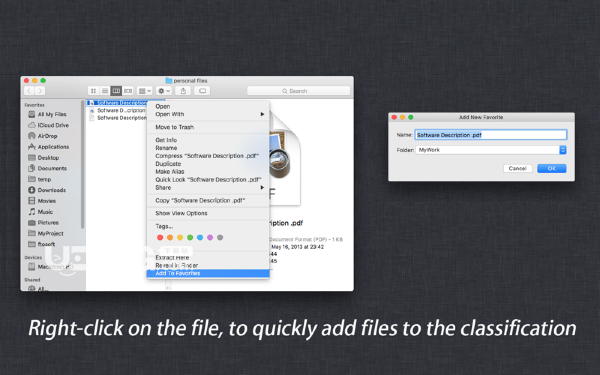Click OK in Add New Favorite dialog
The width and height of the screenshot is (600, 375).
click(551, 168)
